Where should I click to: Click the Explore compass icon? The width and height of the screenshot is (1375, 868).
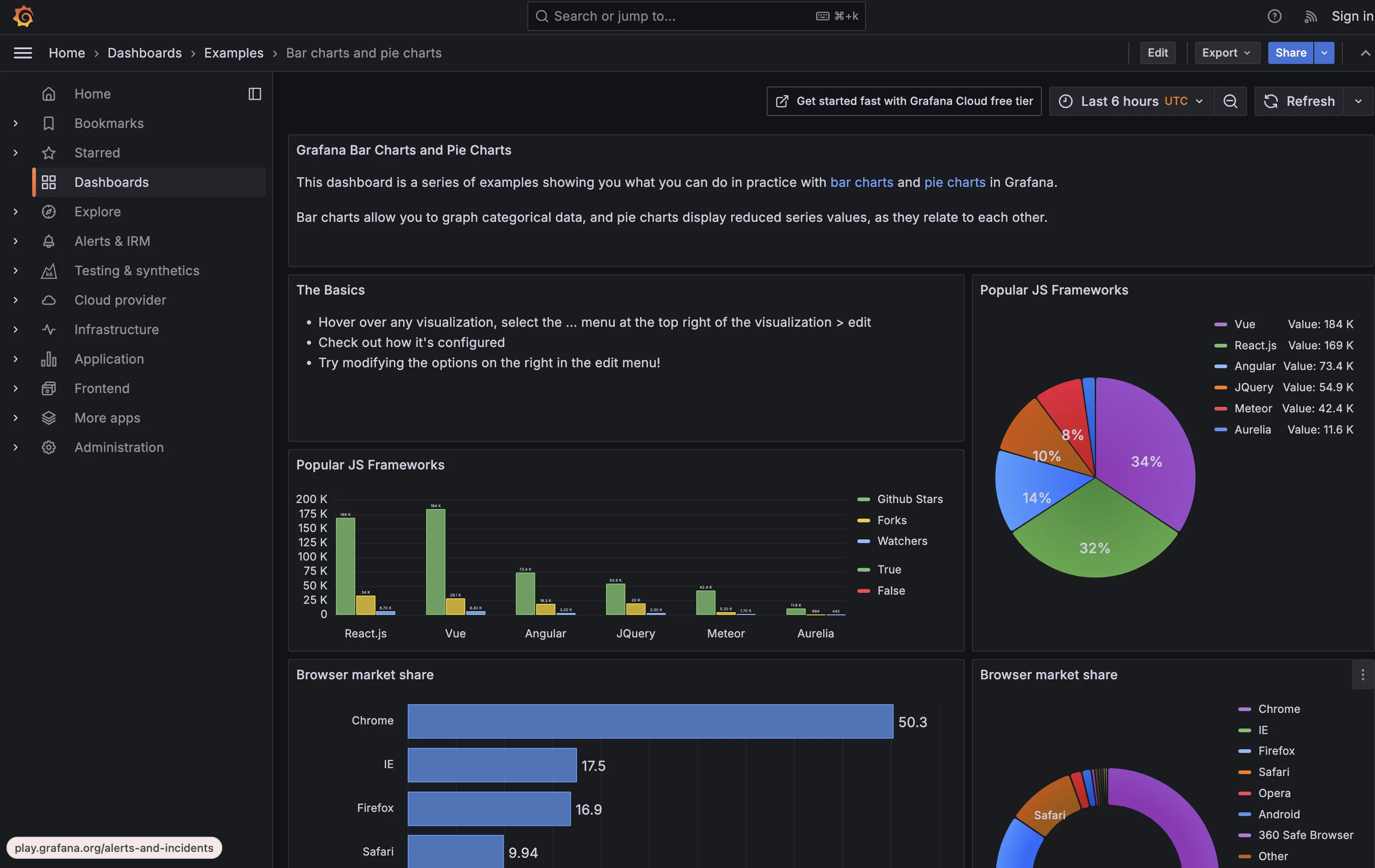48,212
